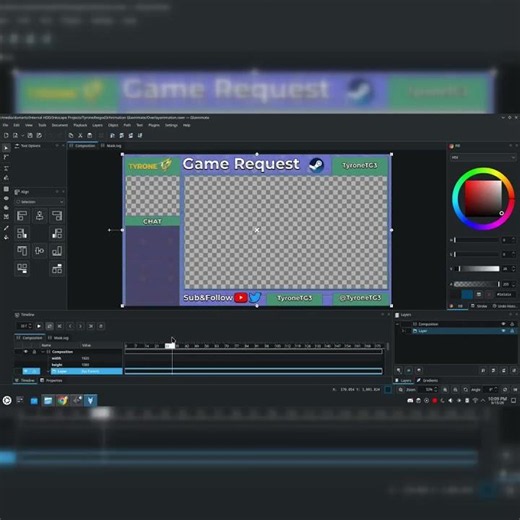Click the Save toolbar icon

30,135
